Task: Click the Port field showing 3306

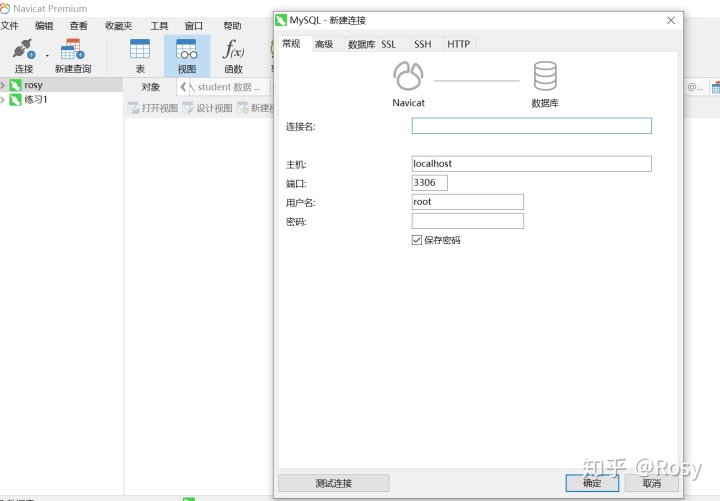Action: (x=429, y=183)
